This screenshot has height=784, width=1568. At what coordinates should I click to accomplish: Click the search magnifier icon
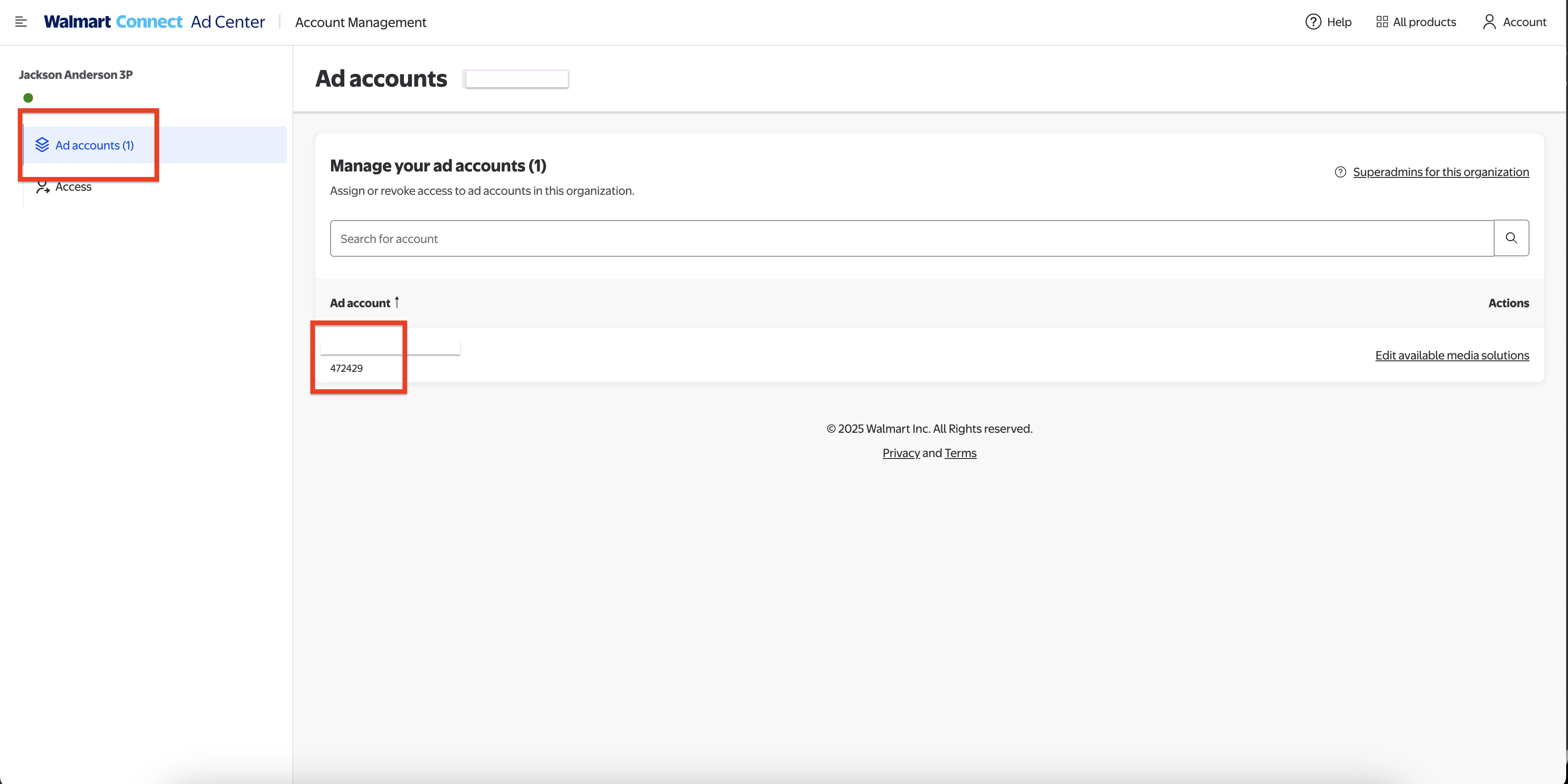[1512, 237]
